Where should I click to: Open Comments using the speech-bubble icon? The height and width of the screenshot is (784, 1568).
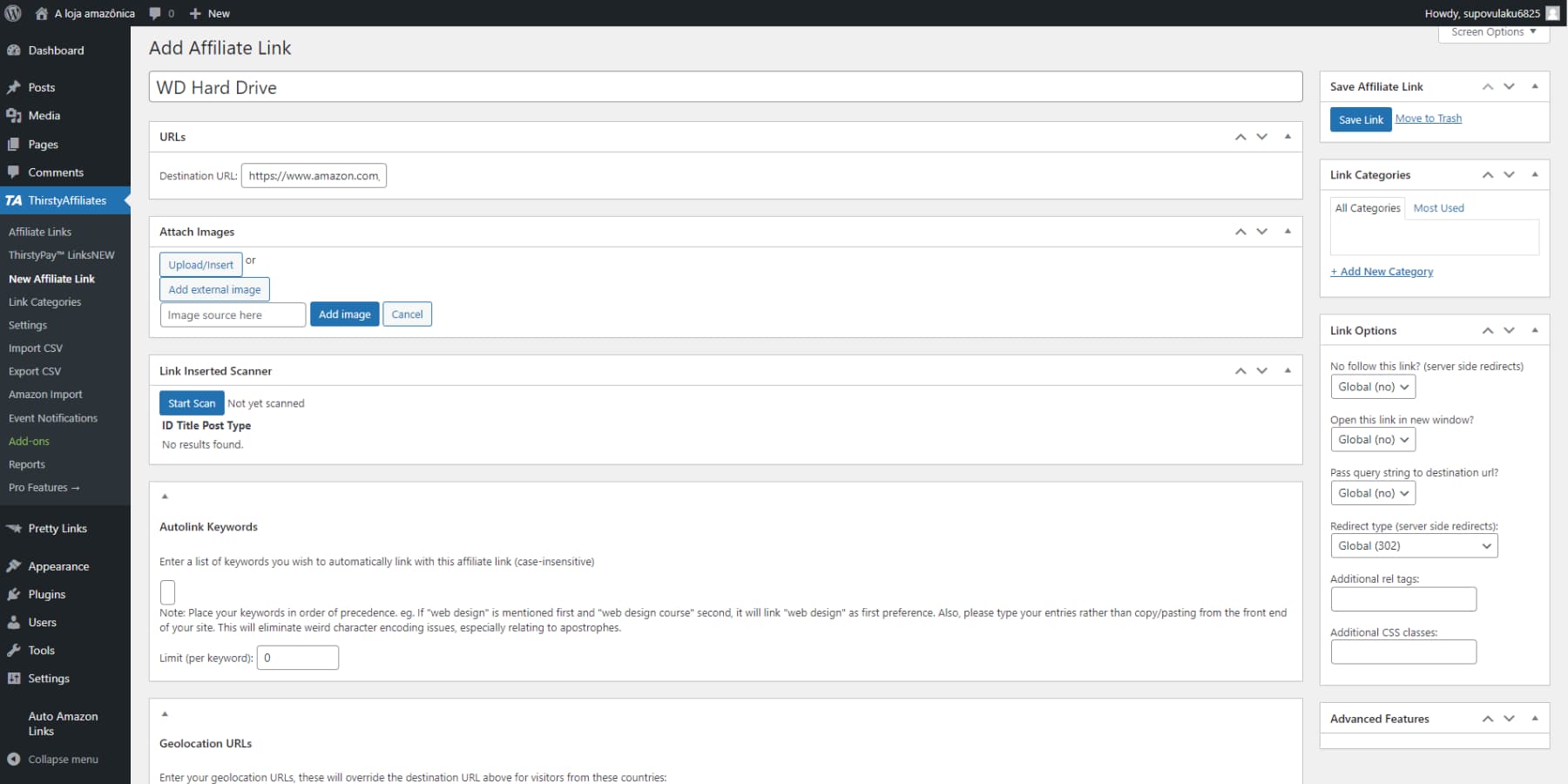[13, 172]
